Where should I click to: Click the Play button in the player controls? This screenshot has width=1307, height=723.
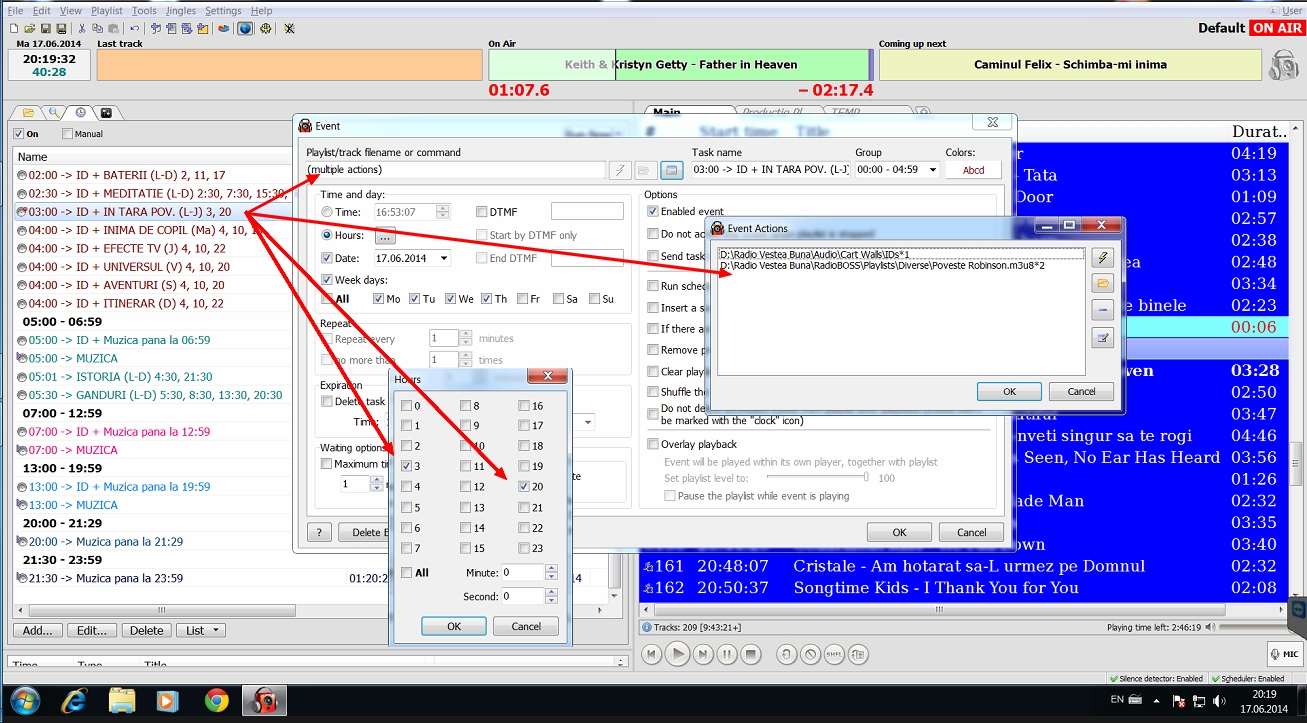pyautogui.click(x=677, y=654)
